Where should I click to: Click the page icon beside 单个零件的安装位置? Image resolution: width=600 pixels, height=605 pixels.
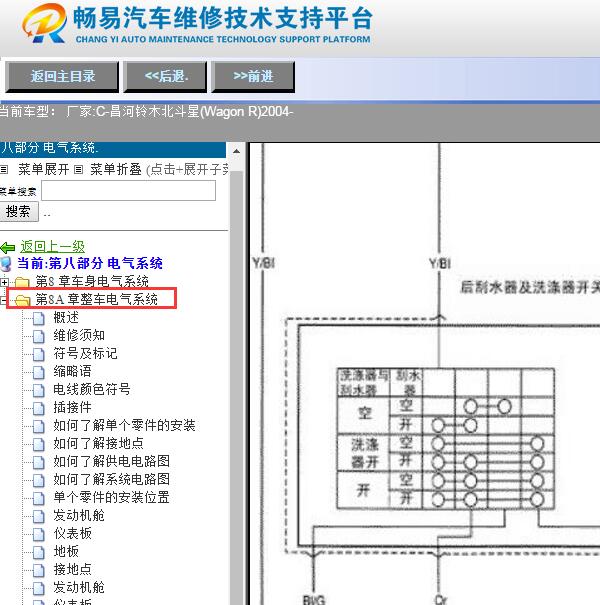[x=39, y=499]
